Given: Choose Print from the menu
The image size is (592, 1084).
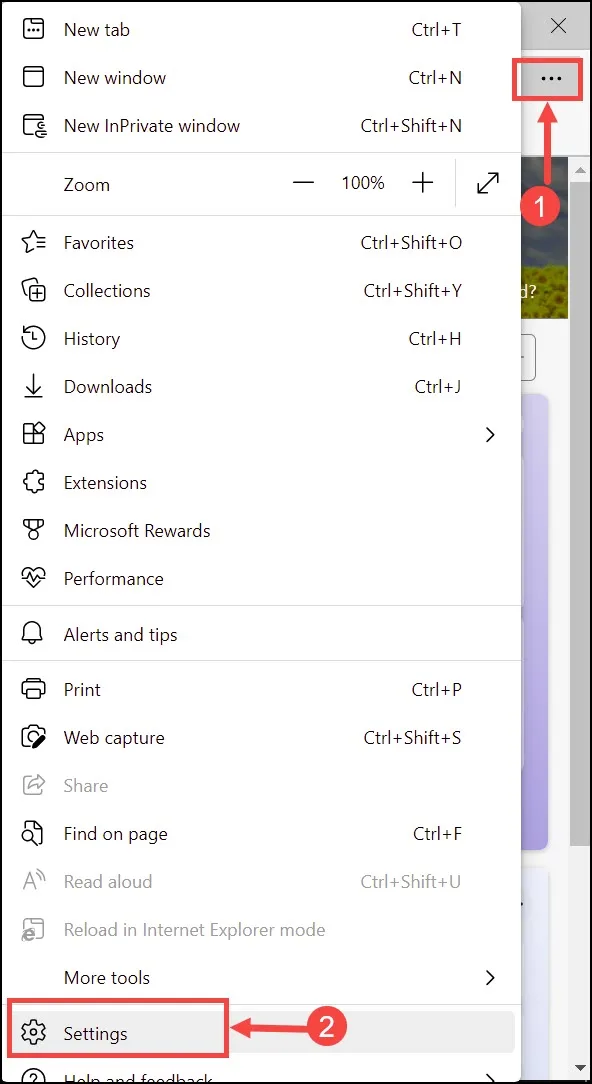Looking at the screenshot, I should 261,689.
